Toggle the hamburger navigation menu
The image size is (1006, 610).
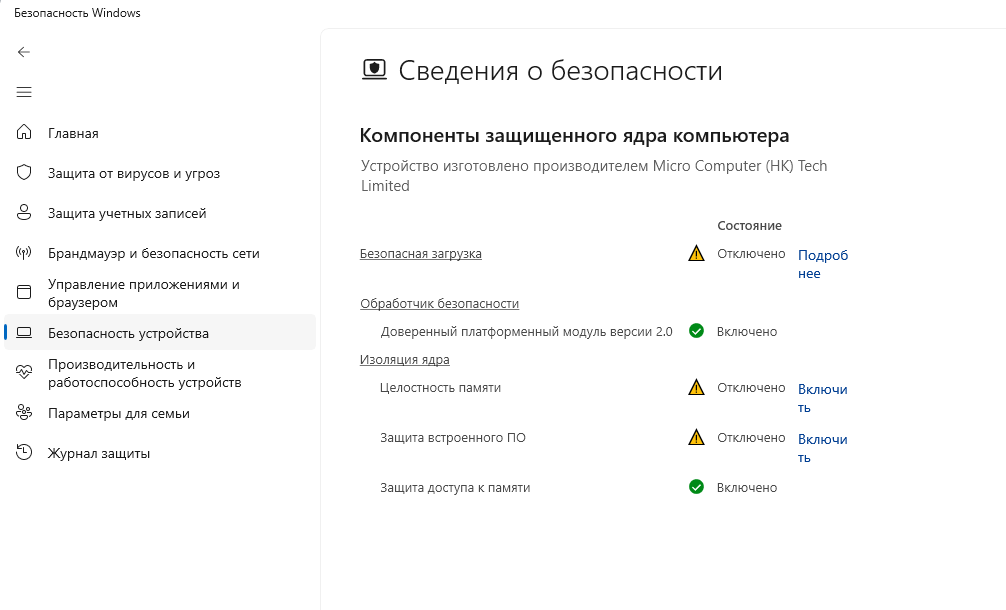24,92
